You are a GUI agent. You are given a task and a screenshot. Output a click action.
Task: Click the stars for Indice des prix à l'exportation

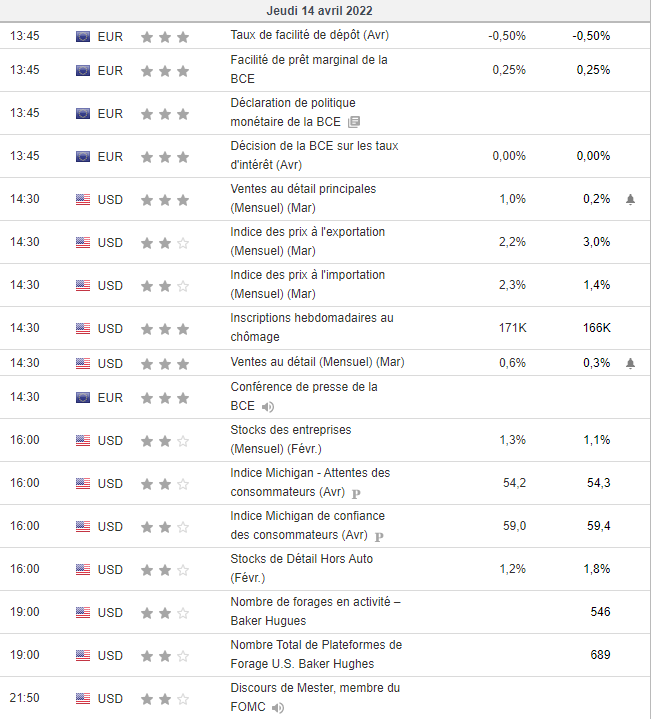click(x=165, y=242)
